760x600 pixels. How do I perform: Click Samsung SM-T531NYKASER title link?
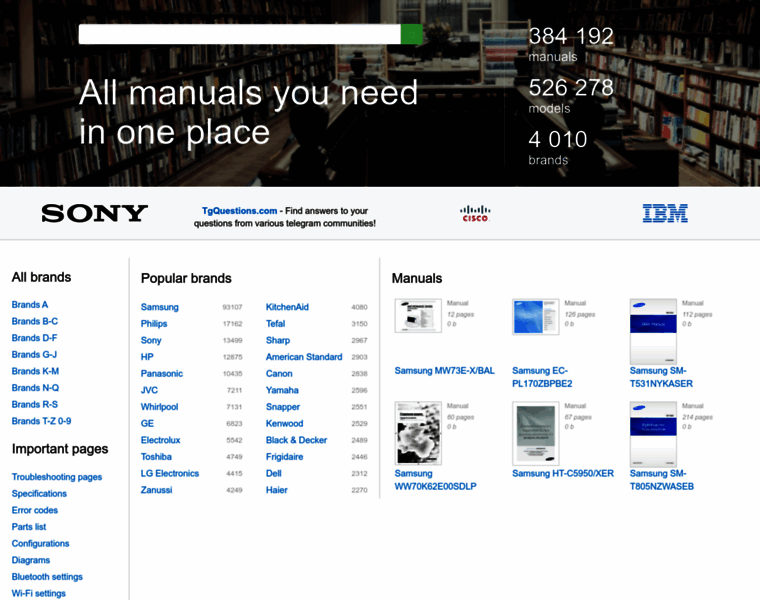click(661, 377)
